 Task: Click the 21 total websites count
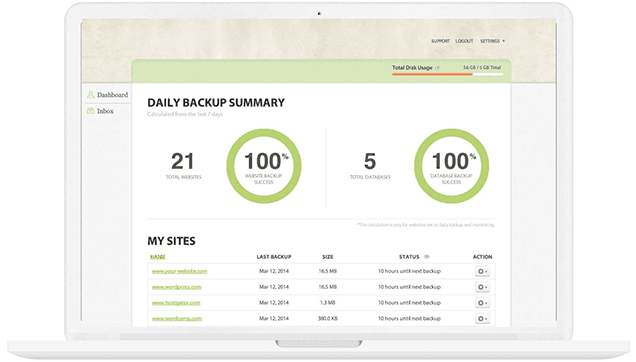pos(183,161)
